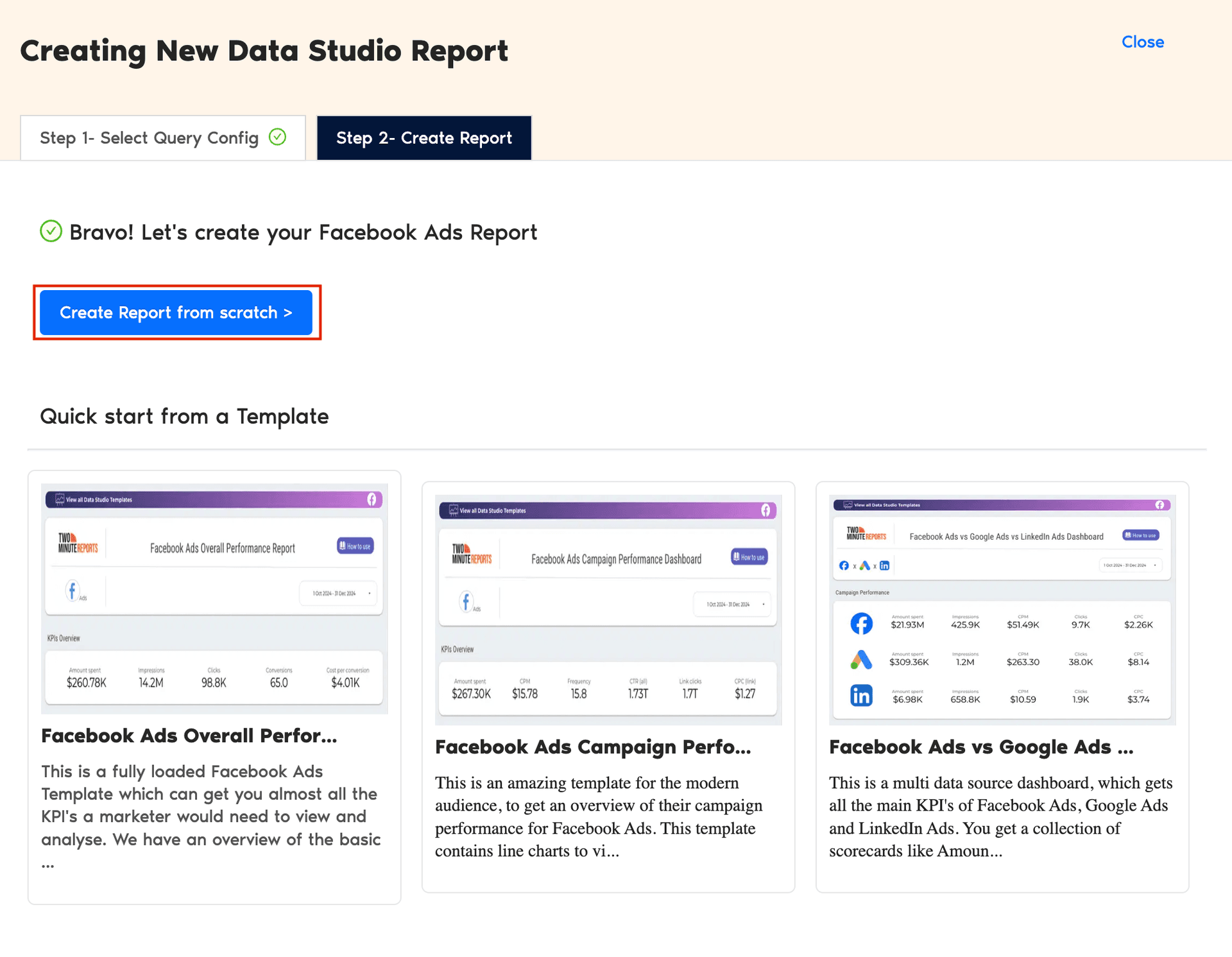Click How to use on the Overall Performance template
The image size is (1232, 957).
point(357,546)
